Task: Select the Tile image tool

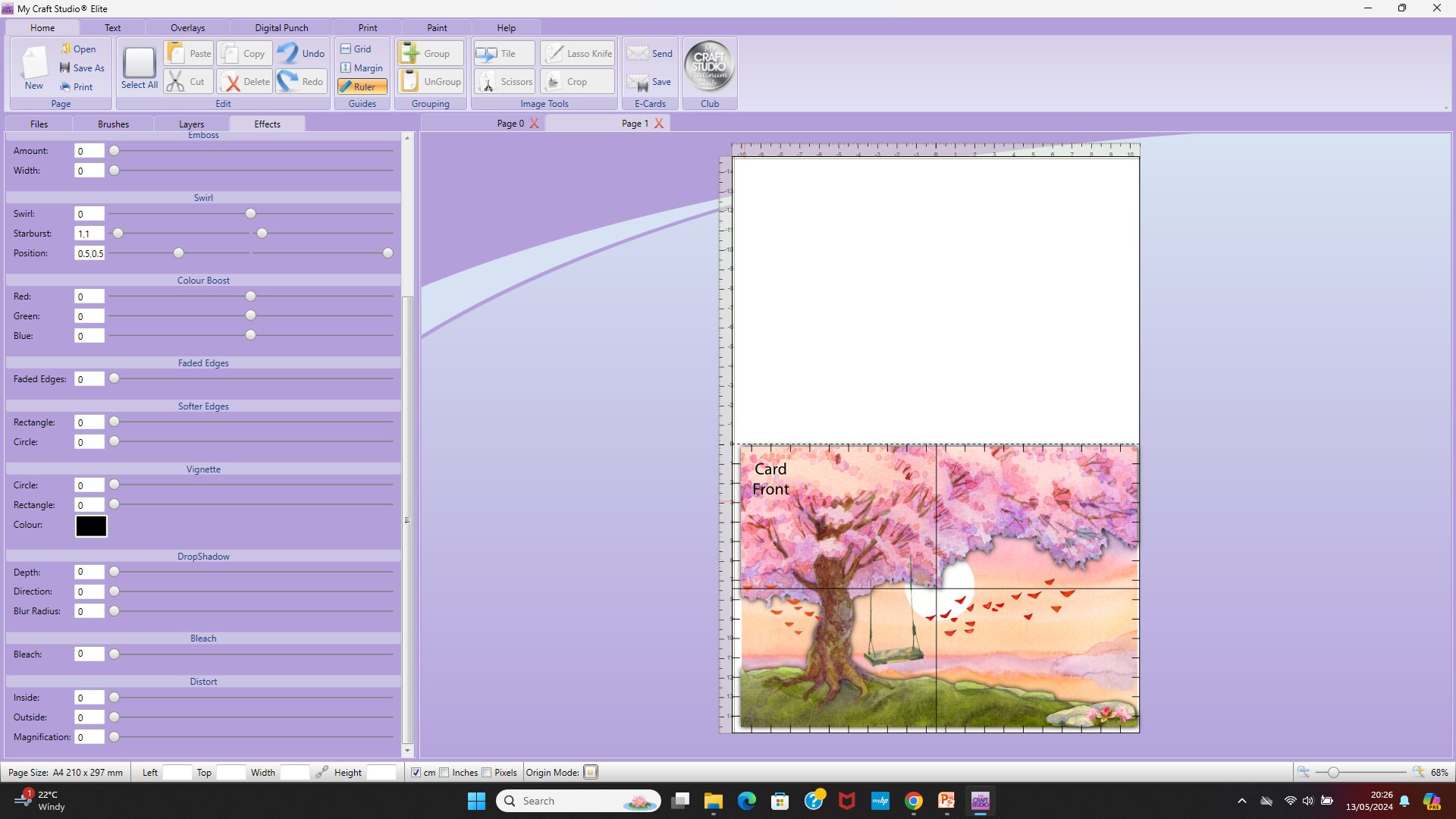Action: click(x=504, y=54)
